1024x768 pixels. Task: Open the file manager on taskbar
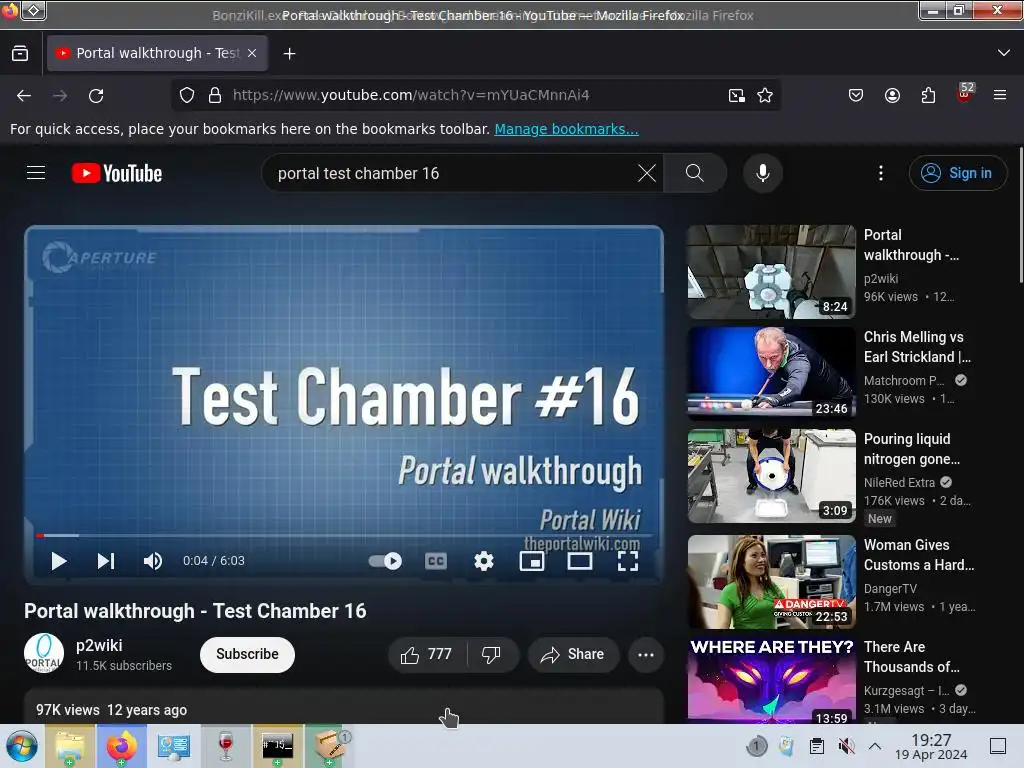[70, 746]
